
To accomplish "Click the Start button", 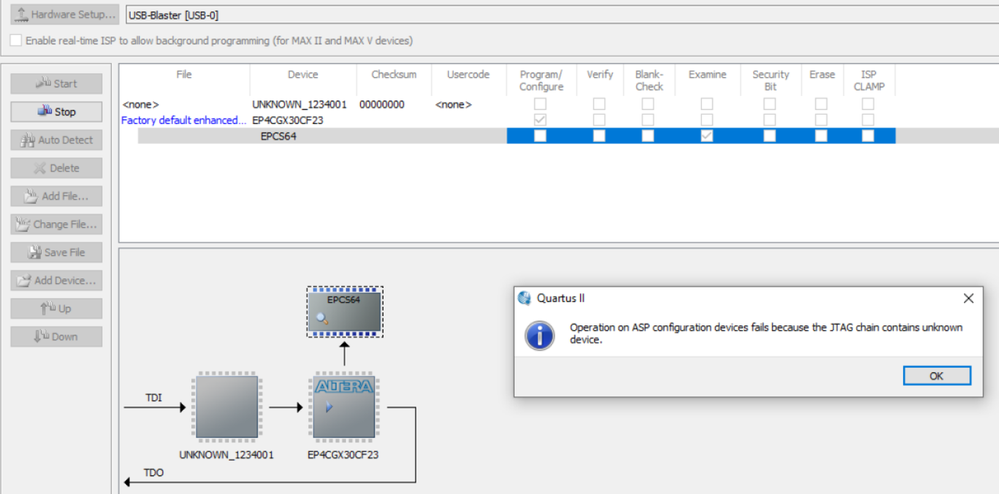I will (56, 84).
